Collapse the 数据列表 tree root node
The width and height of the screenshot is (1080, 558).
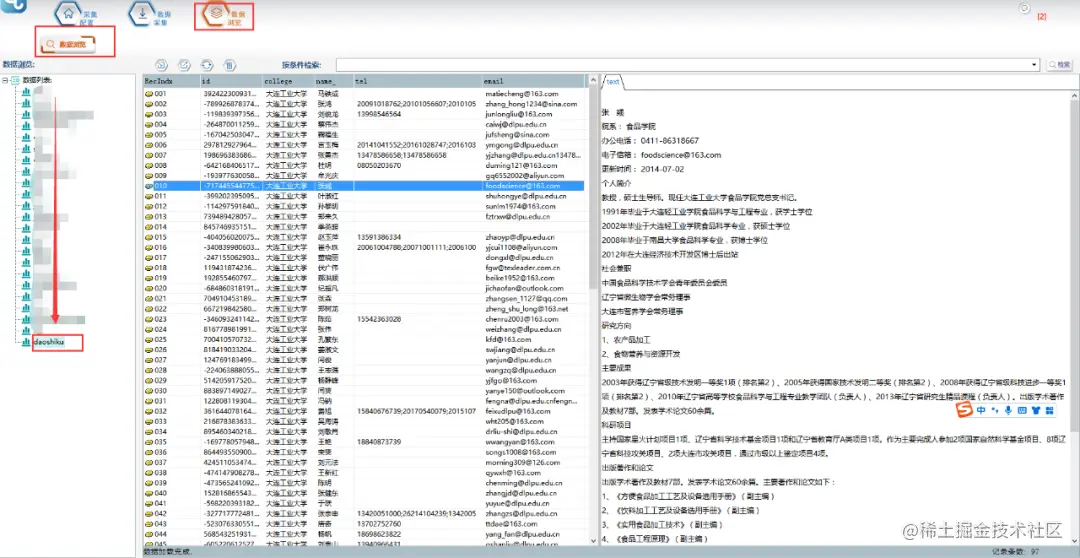6,81
